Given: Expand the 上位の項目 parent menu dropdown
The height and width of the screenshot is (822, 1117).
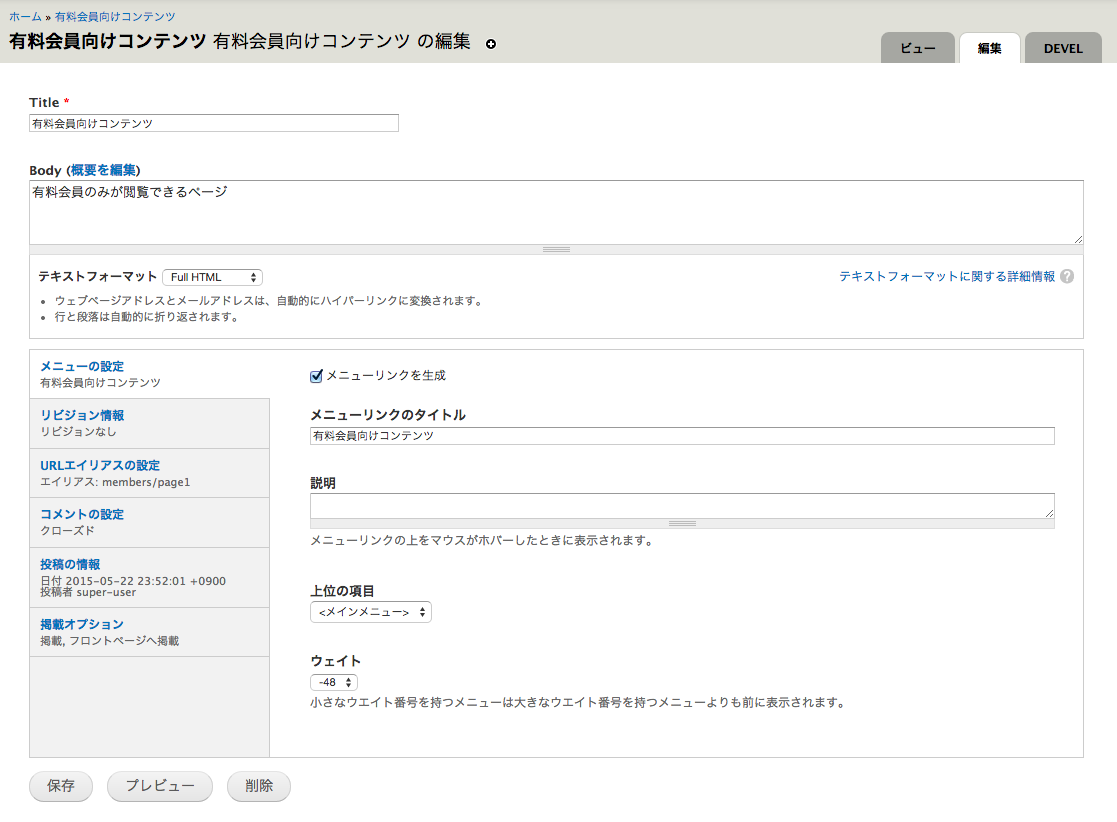Looking at the screenshot, I should click(x=371, y=612).
